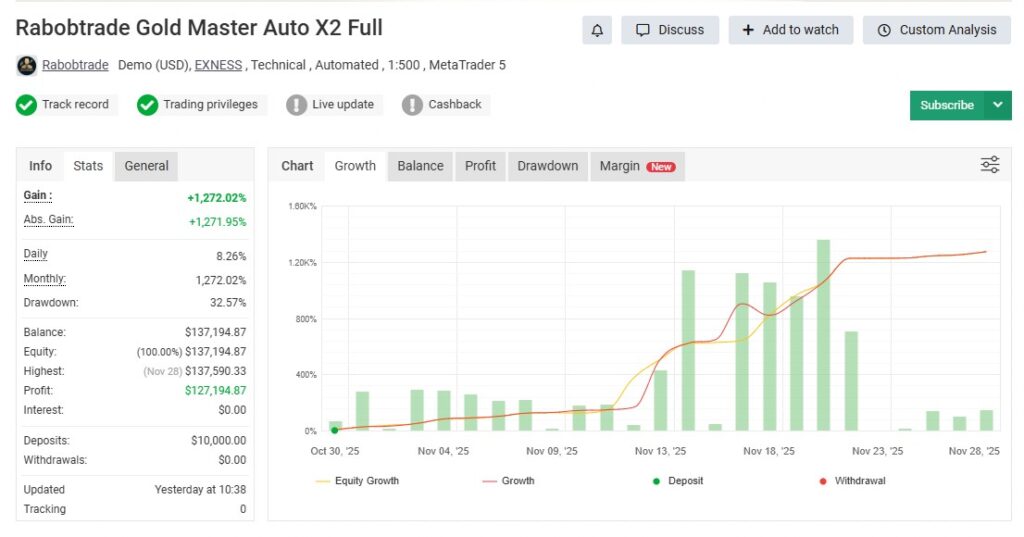Screen dimensions: 1024x537
Task: Open chart settings sliders icon
Action: tap(989, 165)
